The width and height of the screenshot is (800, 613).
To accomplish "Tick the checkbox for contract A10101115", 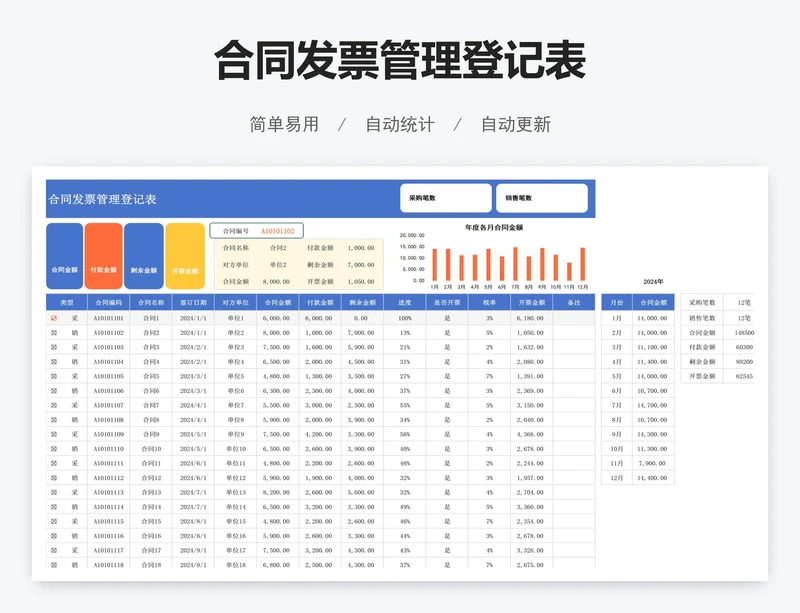I will [x=54, y=522].
